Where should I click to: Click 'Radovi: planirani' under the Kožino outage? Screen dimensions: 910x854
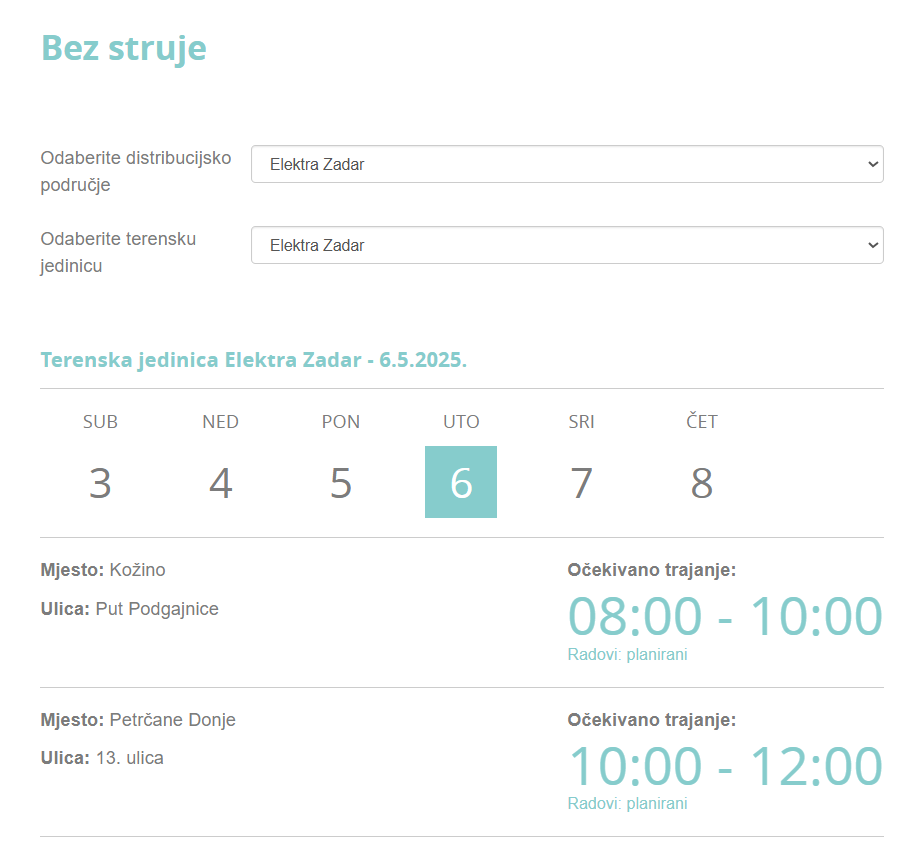[x=627, y=655]
